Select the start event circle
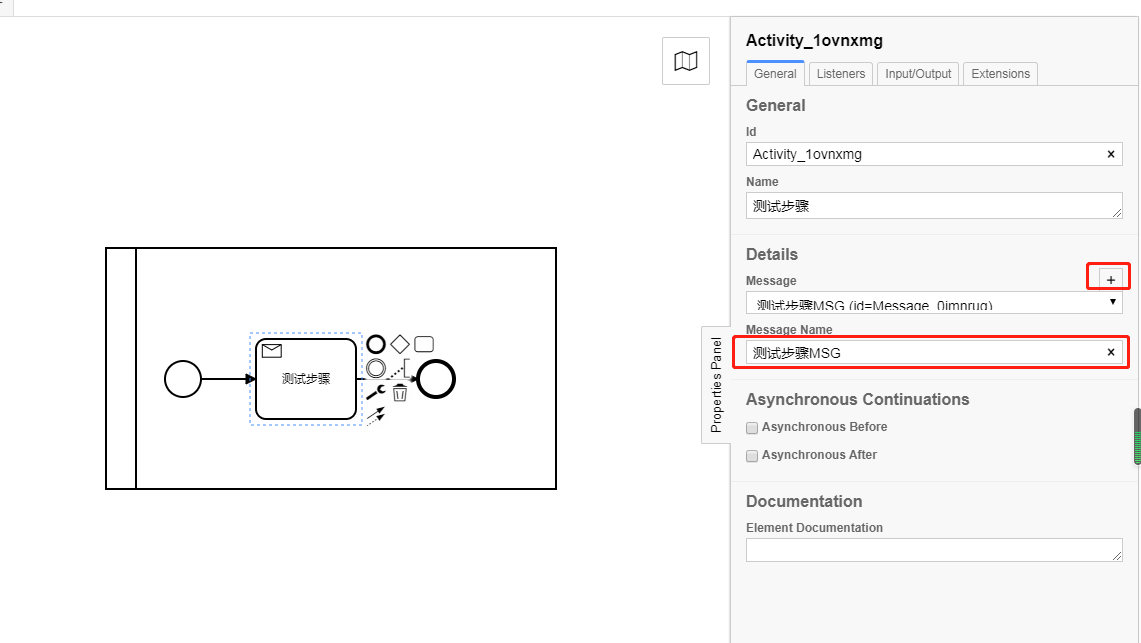Screen dimensions: 1141x643 [183, 379]
